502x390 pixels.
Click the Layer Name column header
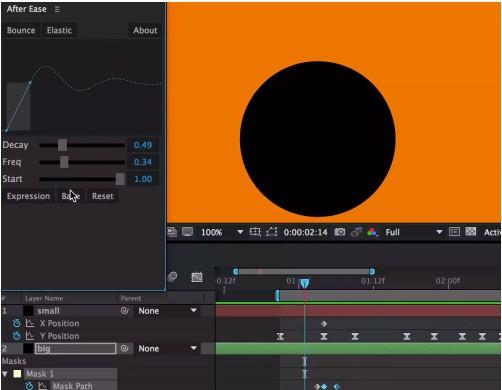point(44,298)
